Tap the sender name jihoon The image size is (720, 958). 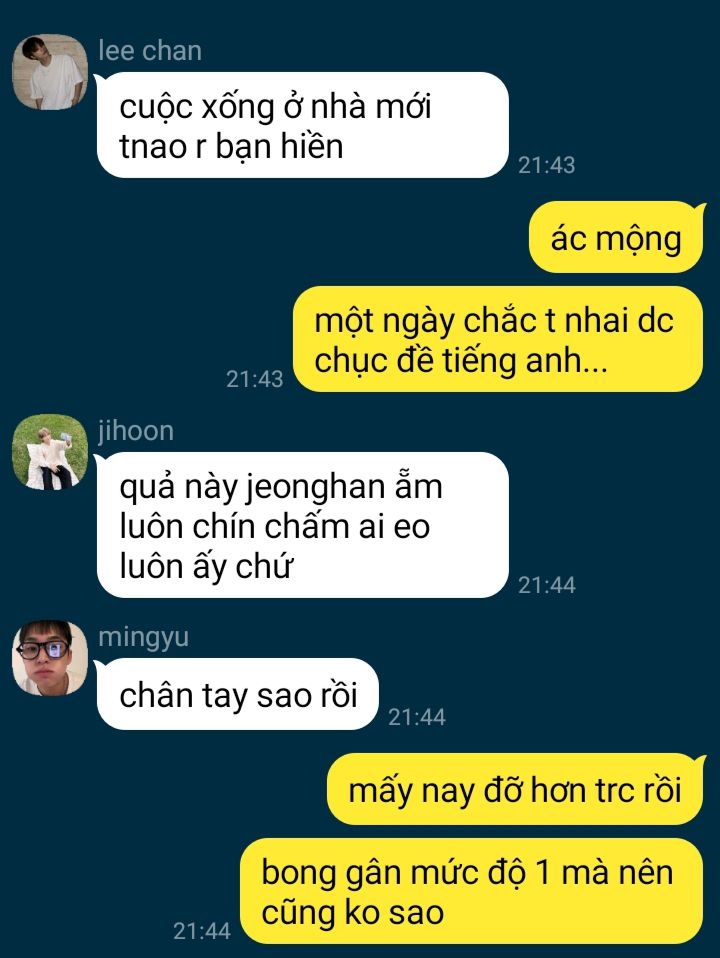(136, 431)
